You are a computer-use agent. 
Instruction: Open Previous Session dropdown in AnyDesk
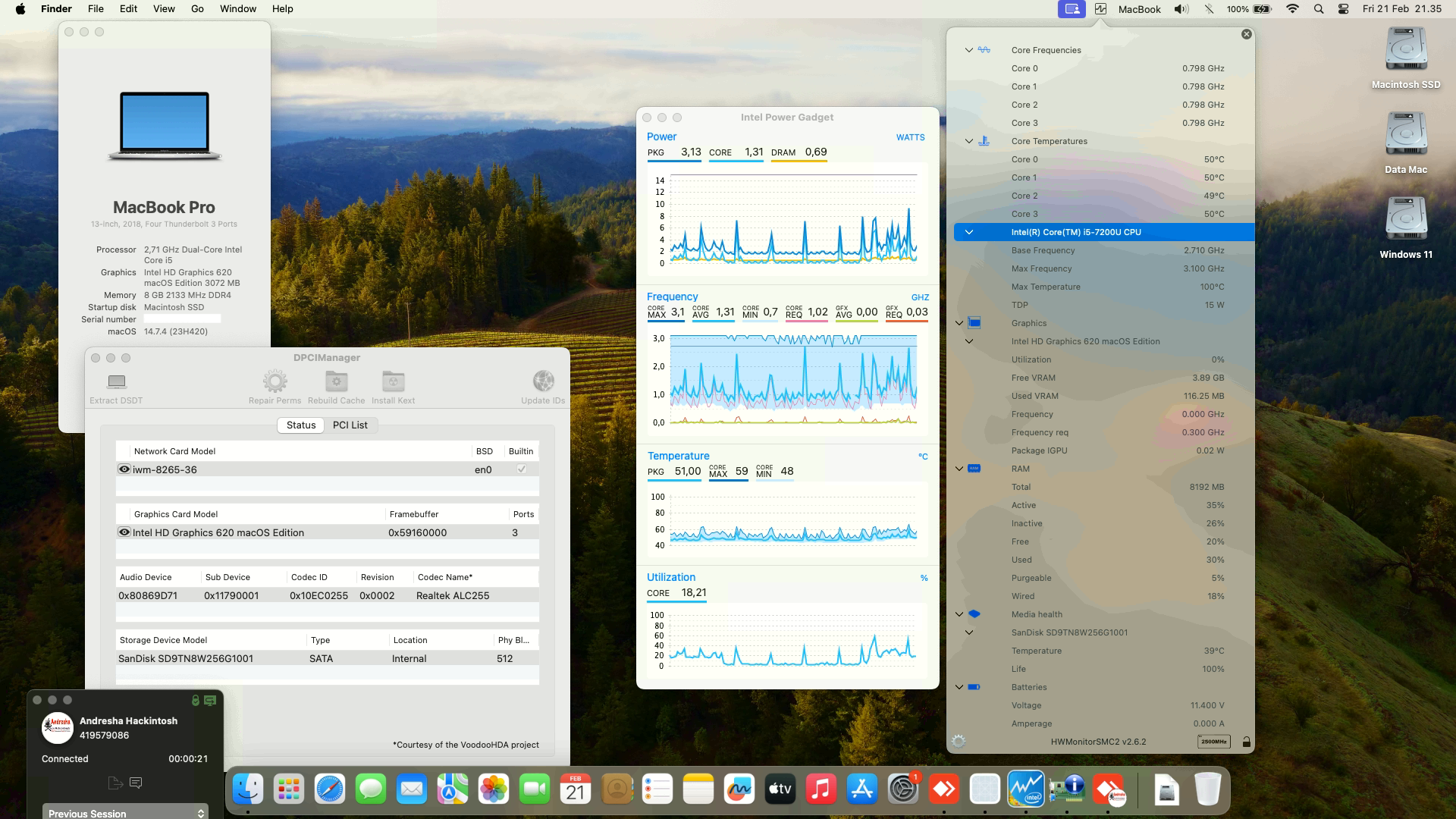125,813
